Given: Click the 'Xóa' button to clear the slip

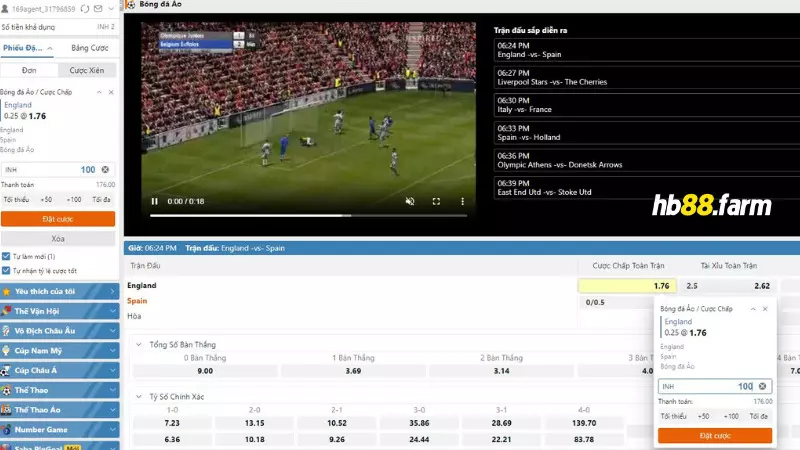Looking at the screenshot, I should tap(58, 239).
